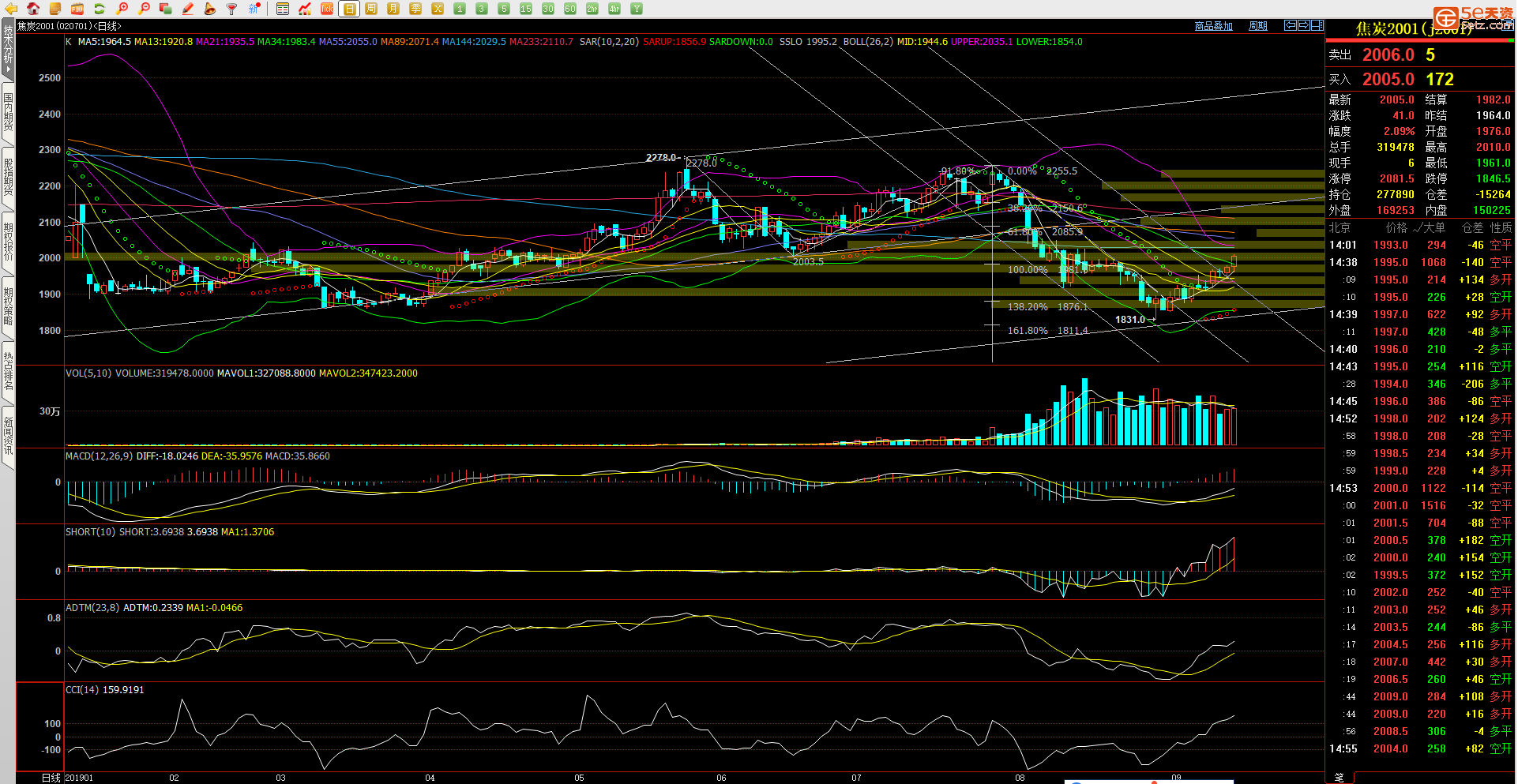Select the 3-minute period button
Image resolution: width=1518 pixels, height=784 pixels.
pos(482,9)
